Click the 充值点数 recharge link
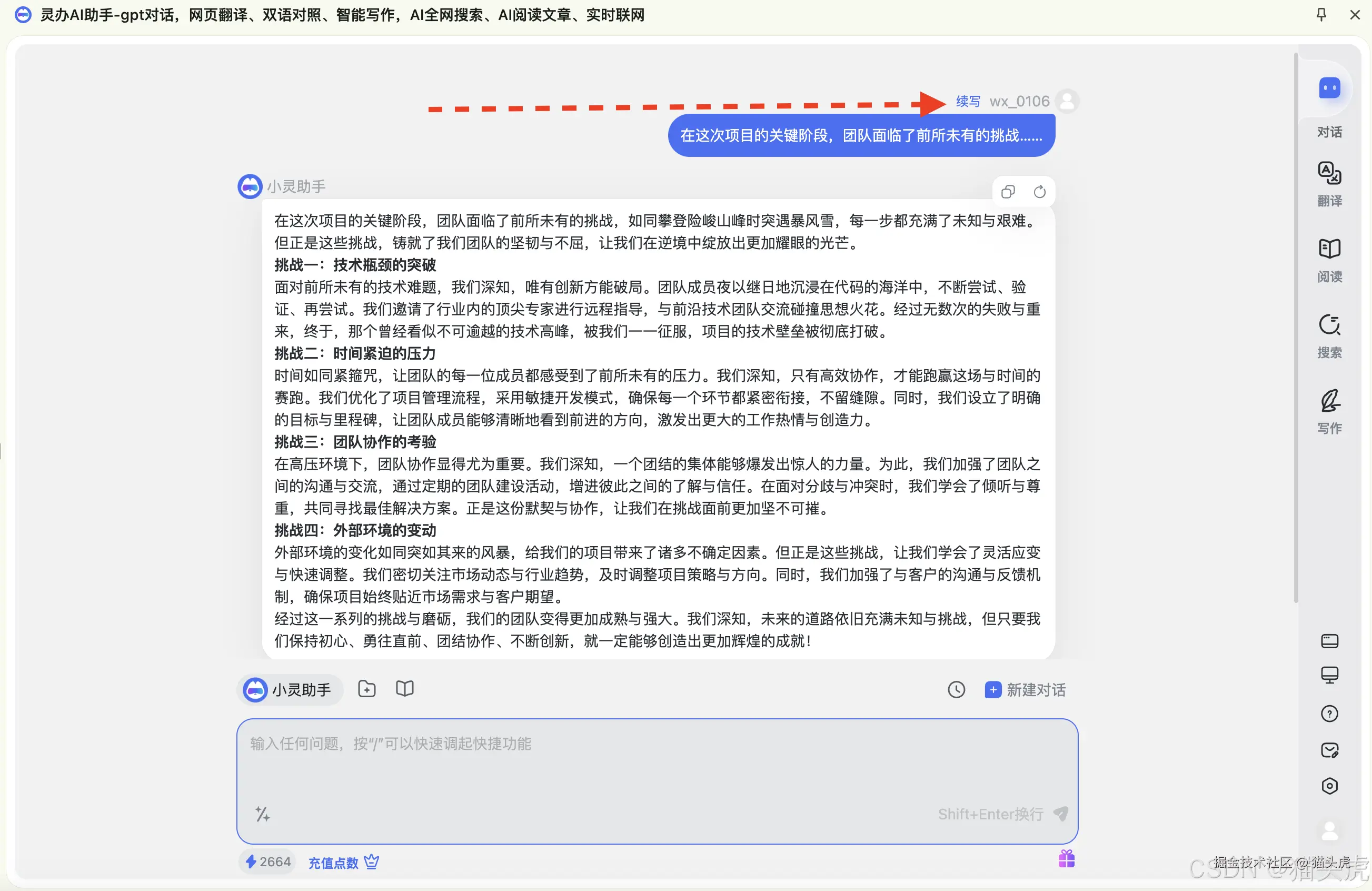The height and width of the screenshot is (891, 1372). click(333, 862)
